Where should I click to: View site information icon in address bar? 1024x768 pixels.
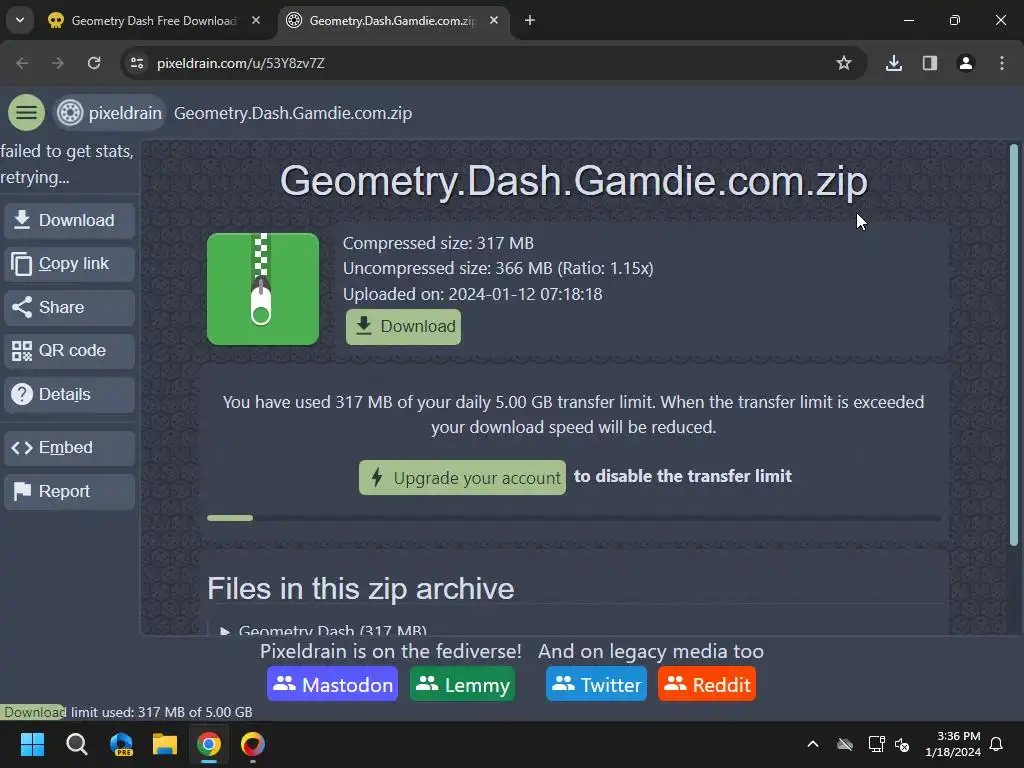tap(137, 63)
